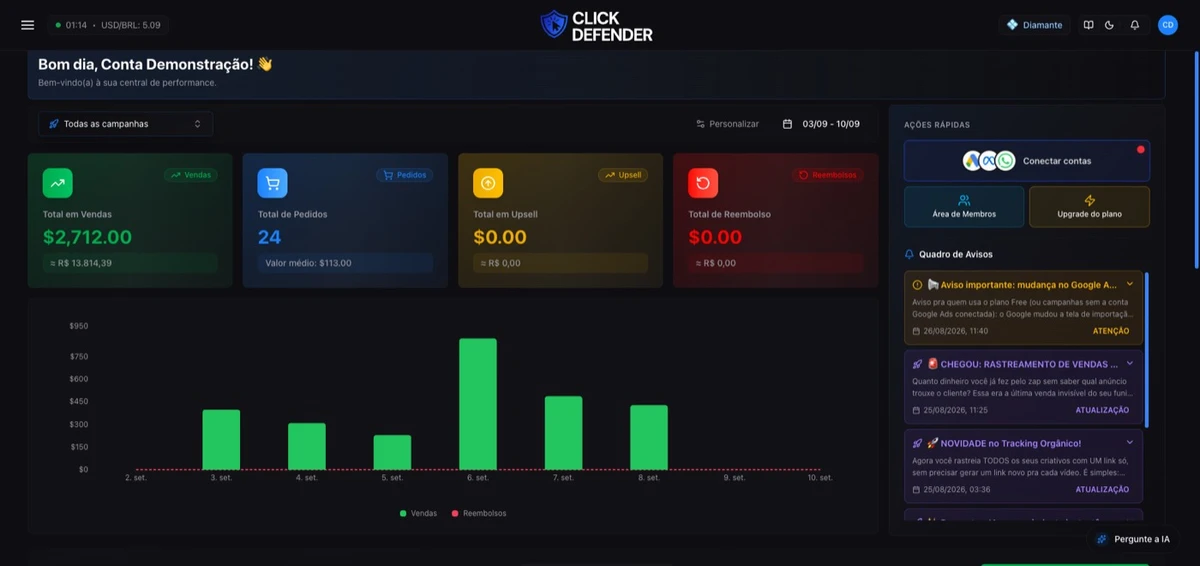
Task: Click the Valor médio: $113.00 text
Action: click(x=308, y=263)
